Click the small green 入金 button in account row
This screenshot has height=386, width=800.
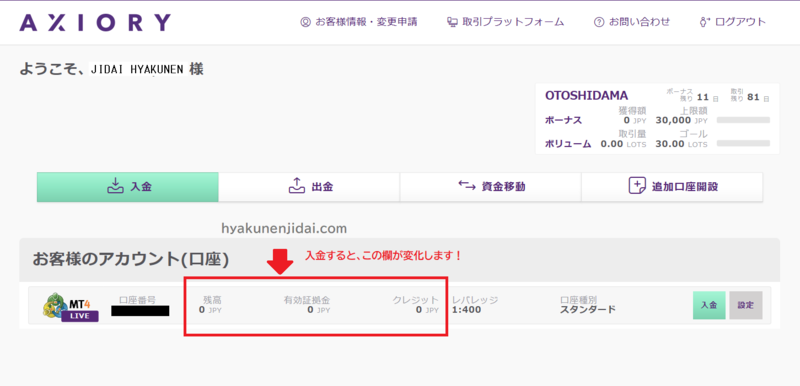pyautogui.click(x=709, y=305)
